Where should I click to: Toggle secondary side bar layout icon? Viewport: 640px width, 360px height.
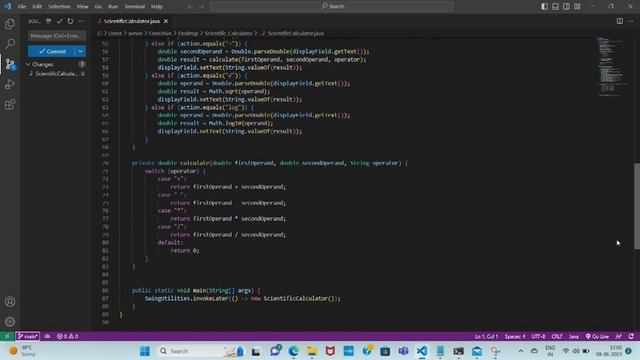567,7
